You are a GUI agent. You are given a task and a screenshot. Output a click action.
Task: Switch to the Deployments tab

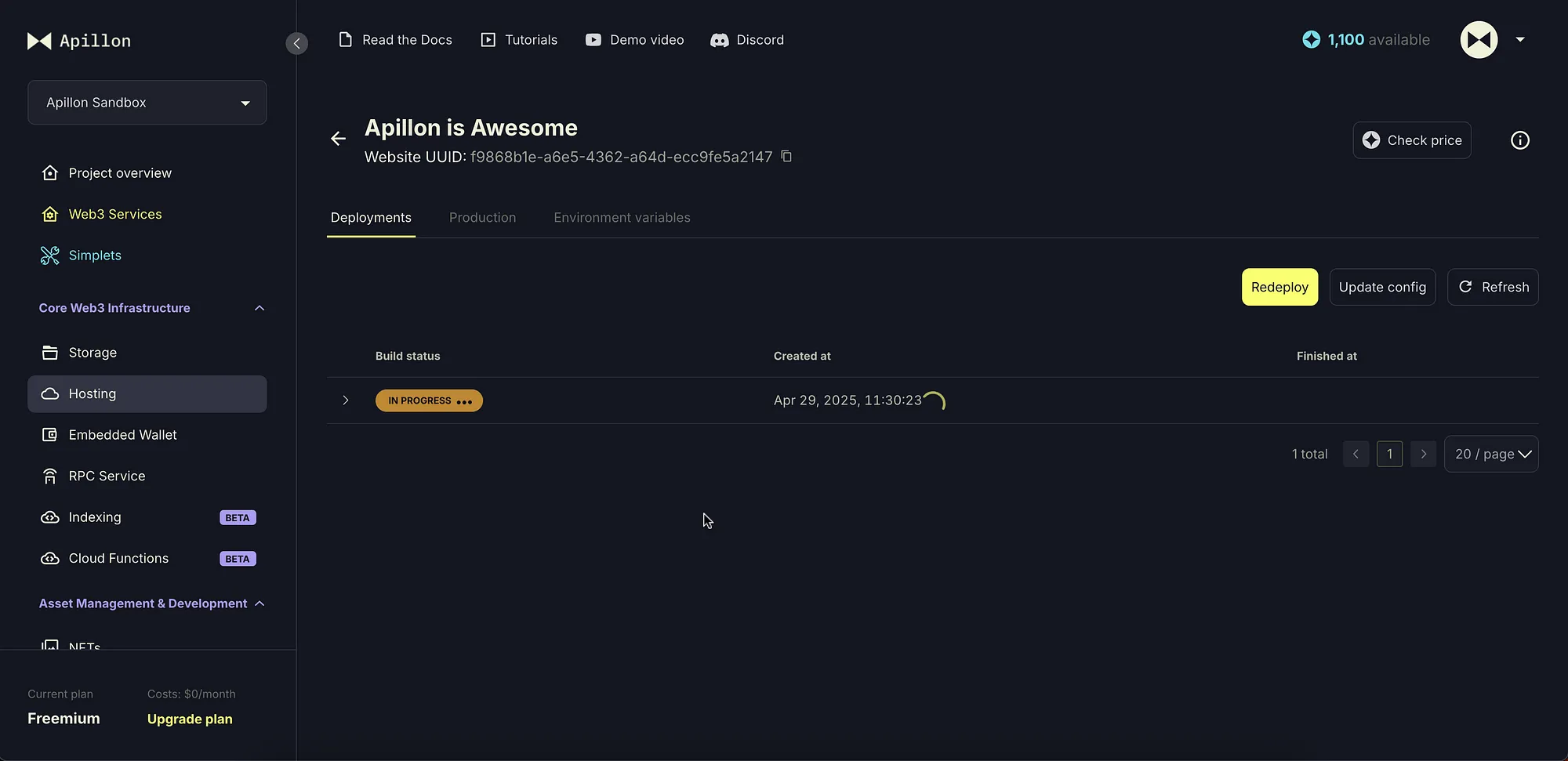tap(371, 218)
